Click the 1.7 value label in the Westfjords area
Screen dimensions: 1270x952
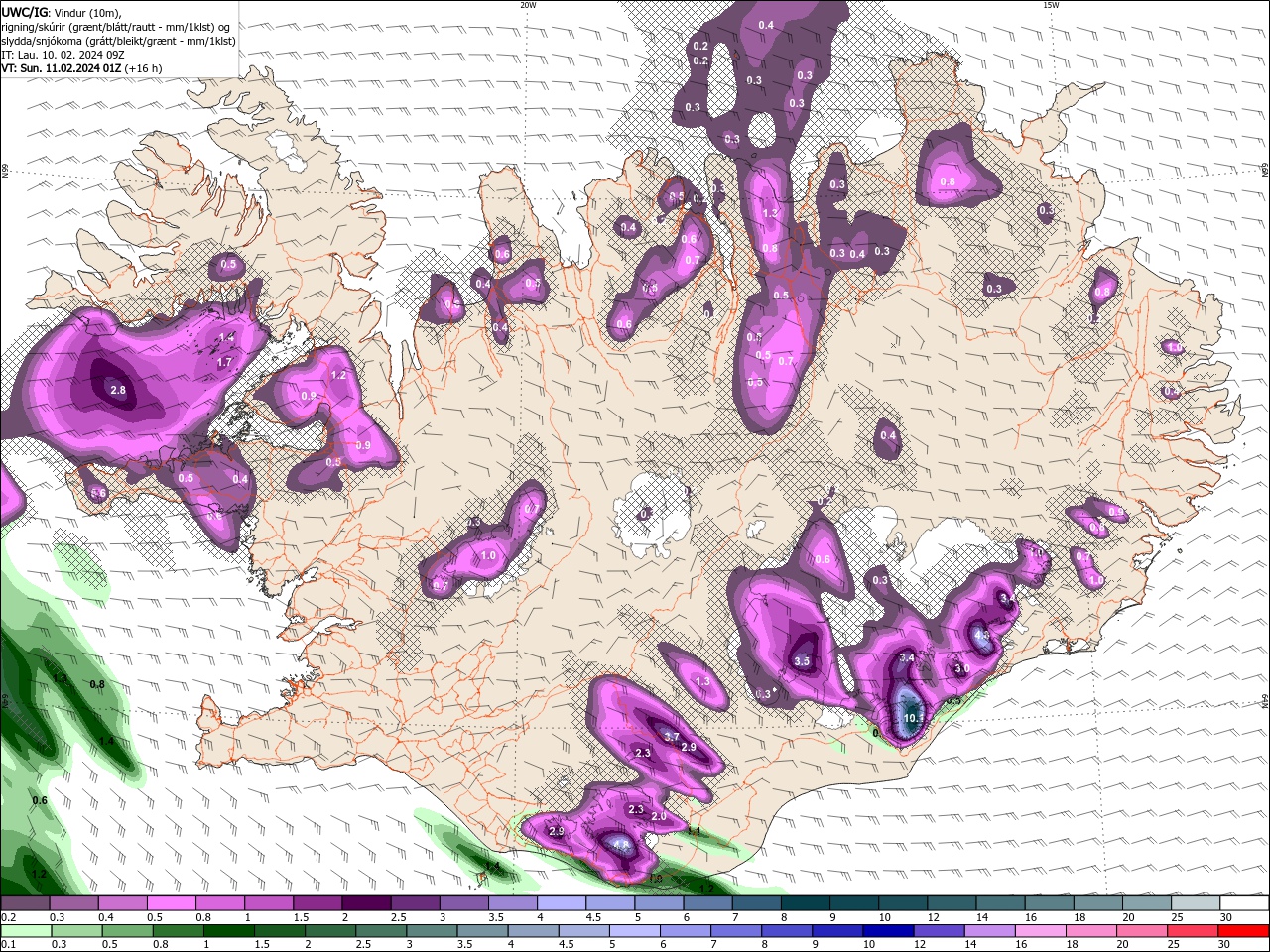point(224,363)
